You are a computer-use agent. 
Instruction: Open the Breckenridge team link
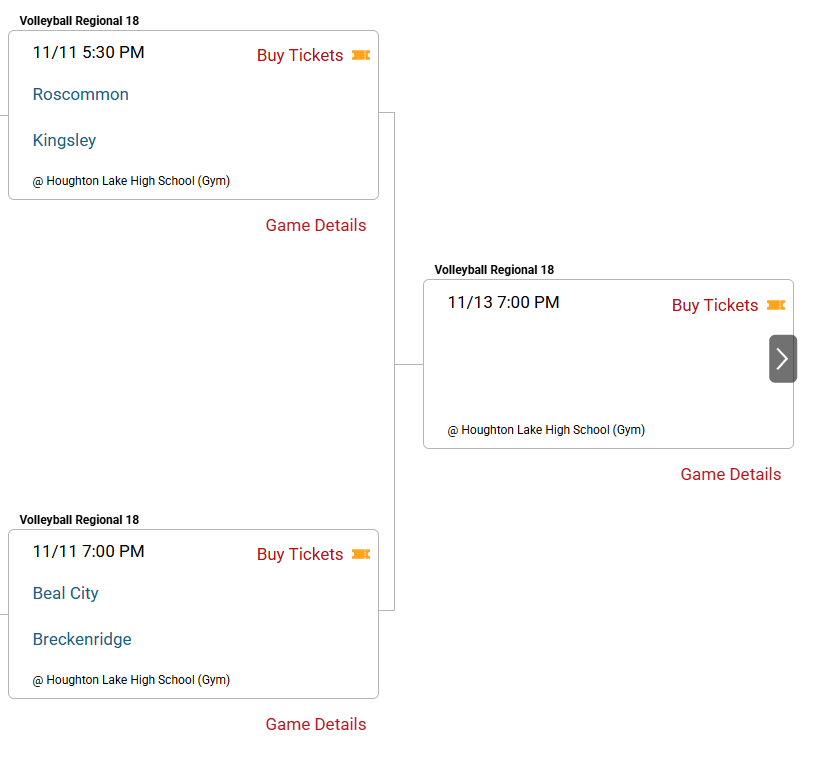coord(82,639)
